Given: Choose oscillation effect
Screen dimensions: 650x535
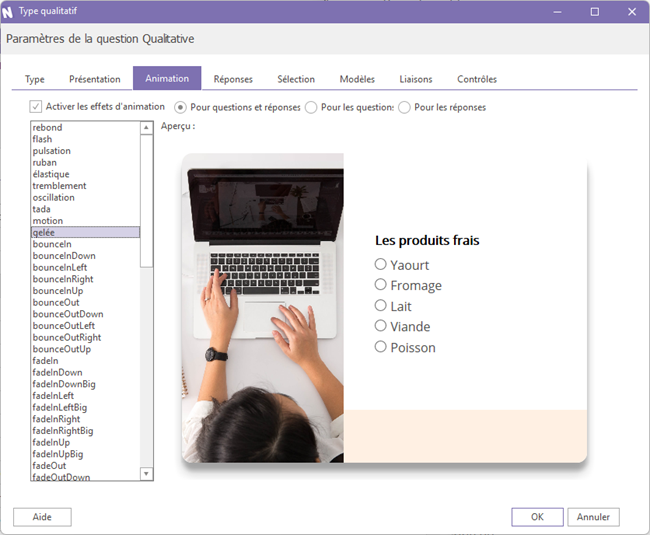Looking at the screenshot, I should [x=86, y=197].
